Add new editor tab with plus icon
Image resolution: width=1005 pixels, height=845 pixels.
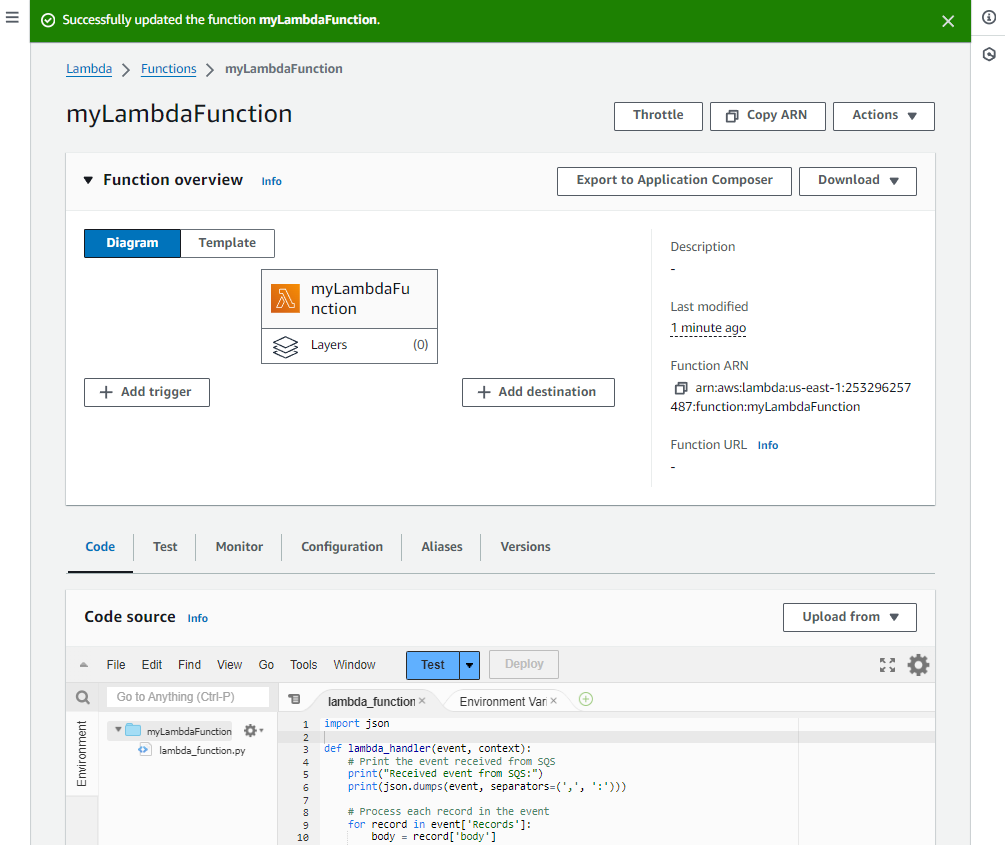coord(586,699)
